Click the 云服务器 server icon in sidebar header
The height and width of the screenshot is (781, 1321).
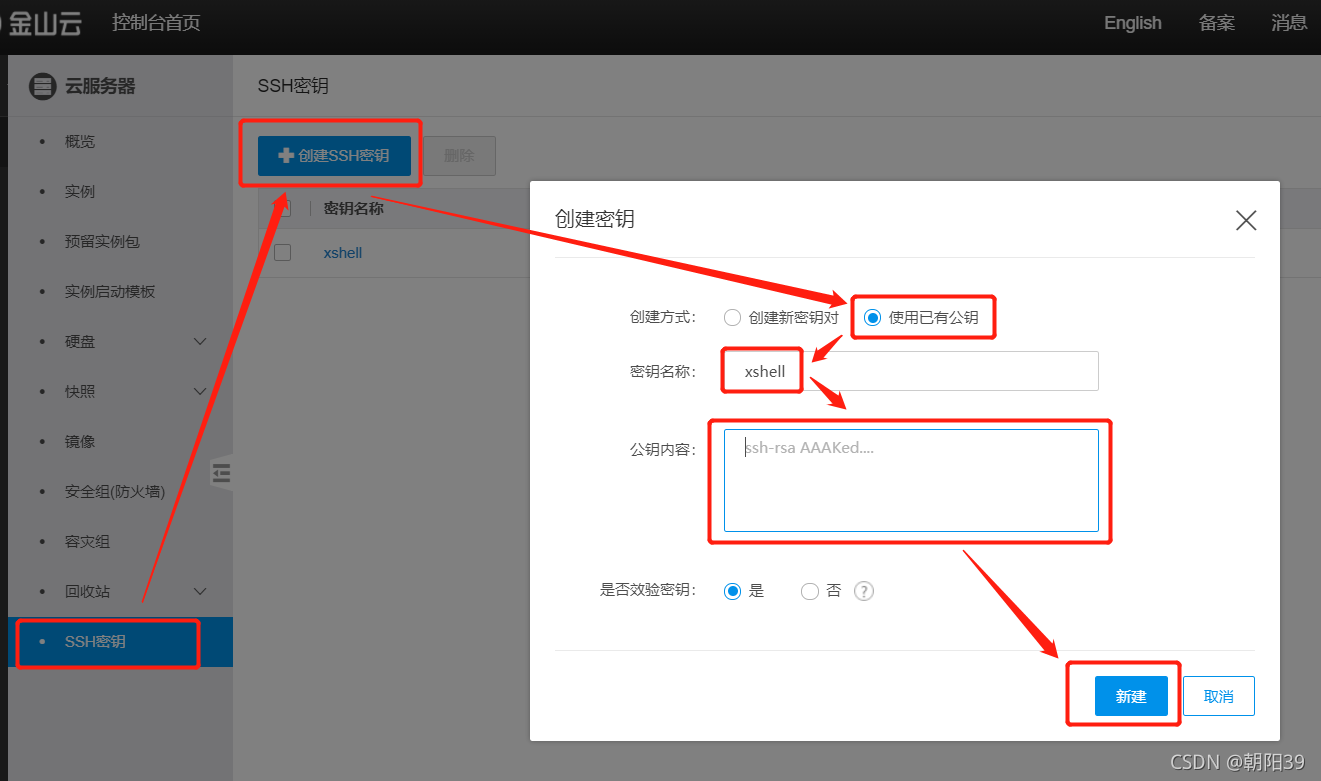42,87
